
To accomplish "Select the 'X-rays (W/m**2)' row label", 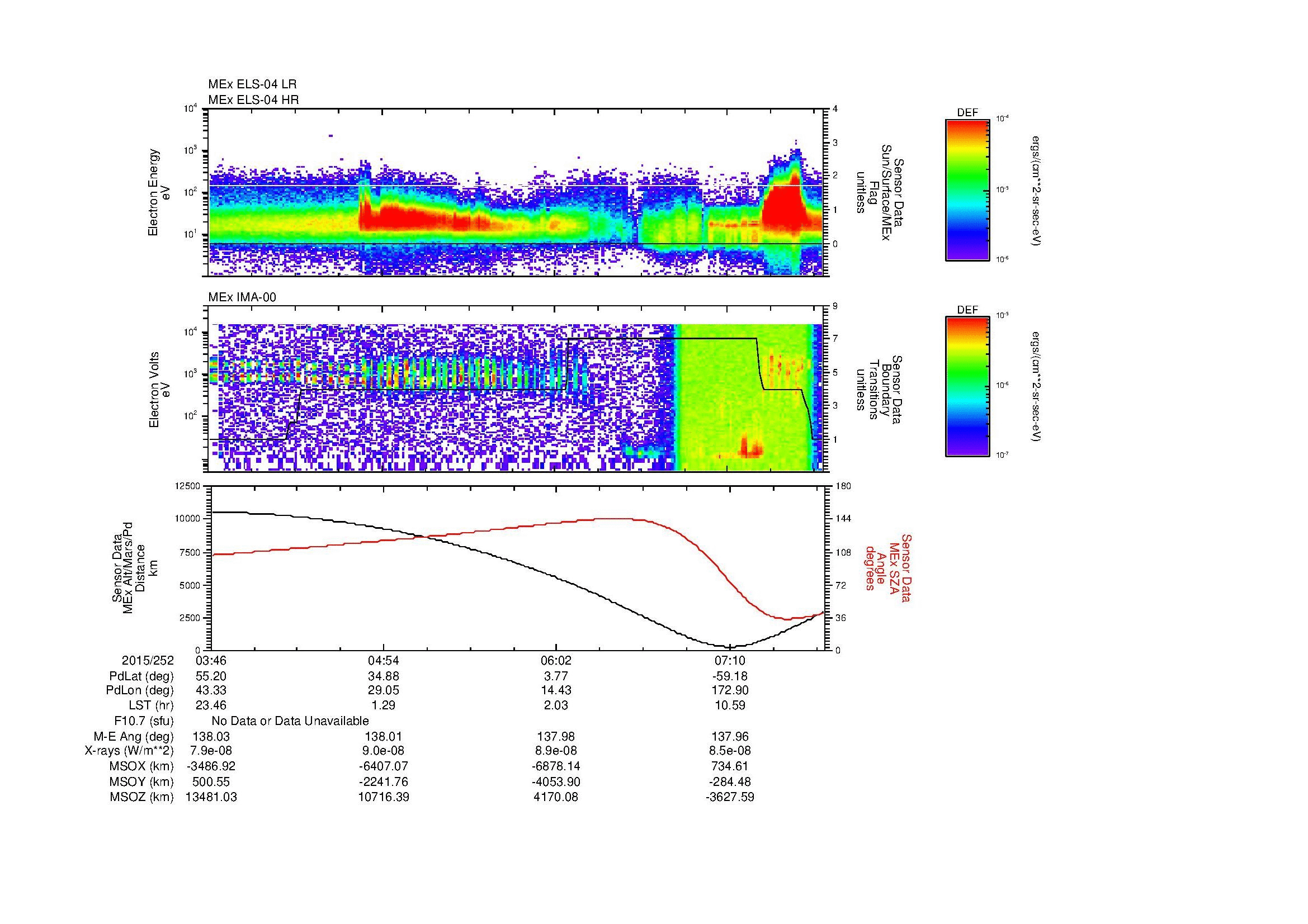I will point(129,751).
